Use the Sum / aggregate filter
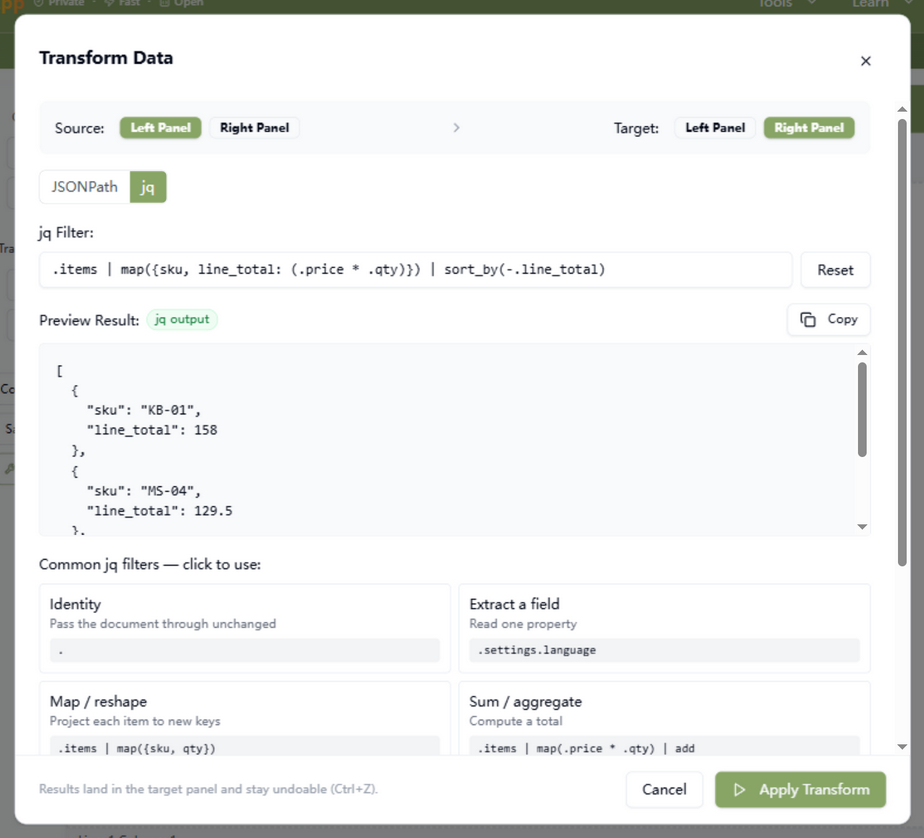This screenshot has width=924, height=838. [664, 718]
